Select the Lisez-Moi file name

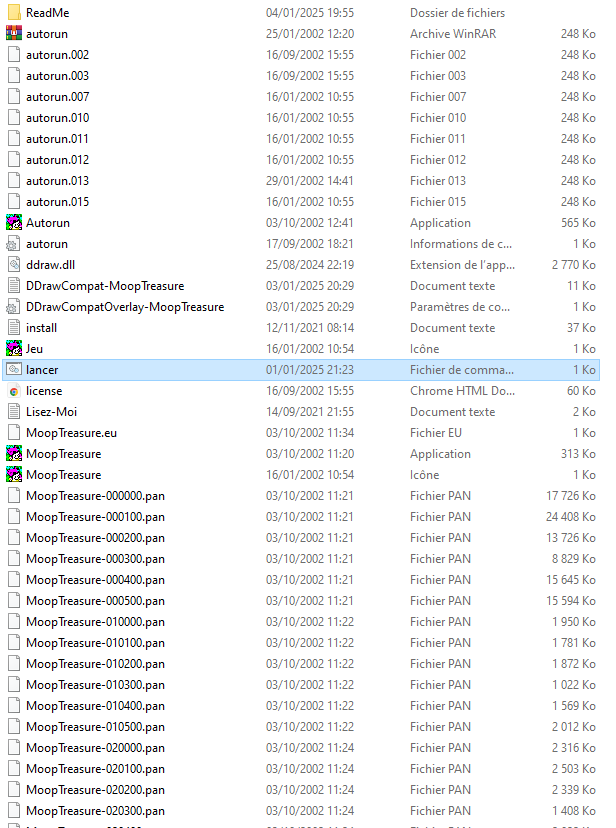[x=52, y=412]
